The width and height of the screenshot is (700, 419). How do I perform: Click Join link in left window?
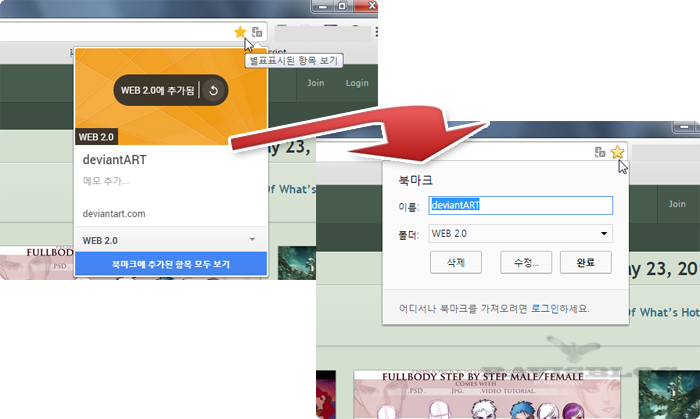pos(315,83)
